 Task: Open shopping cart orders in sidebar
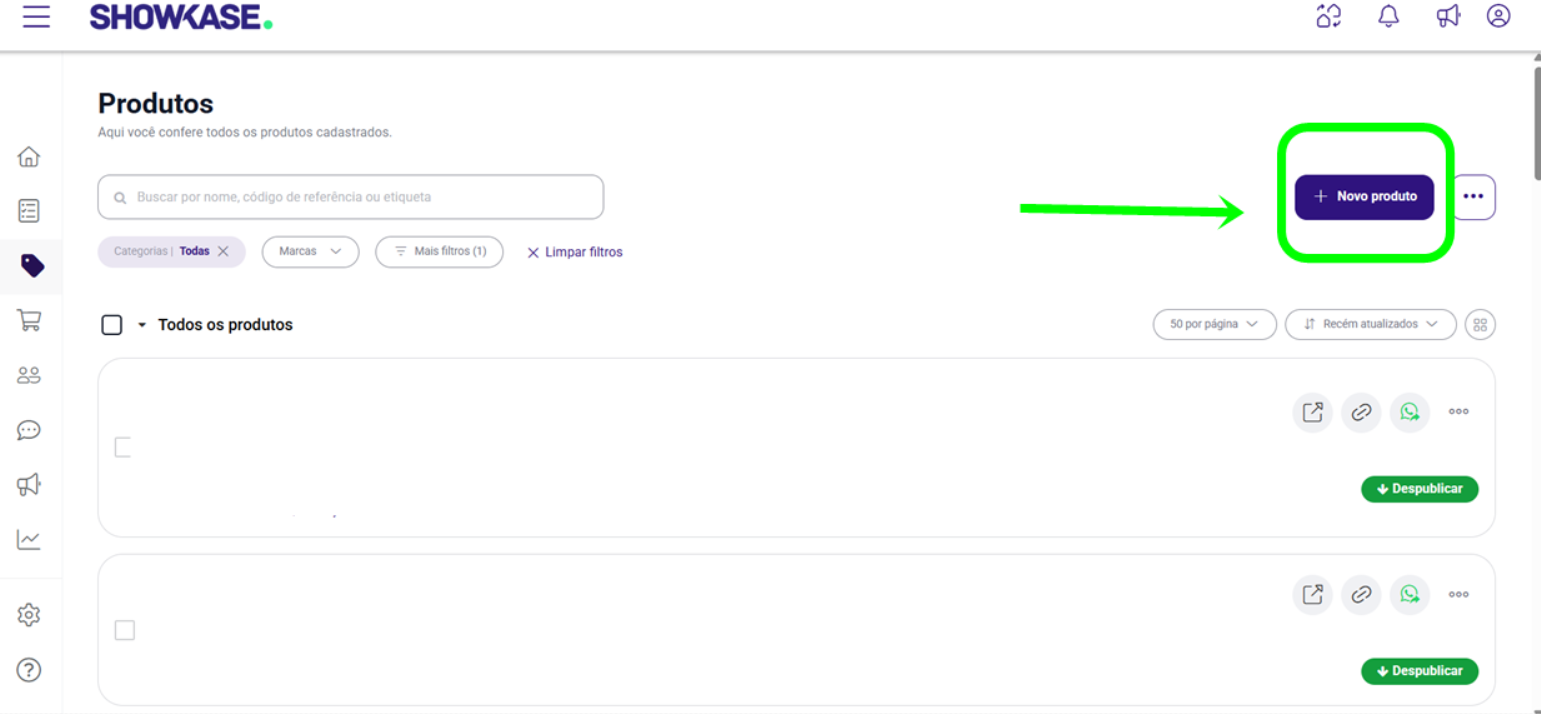(x=29, y=320)
